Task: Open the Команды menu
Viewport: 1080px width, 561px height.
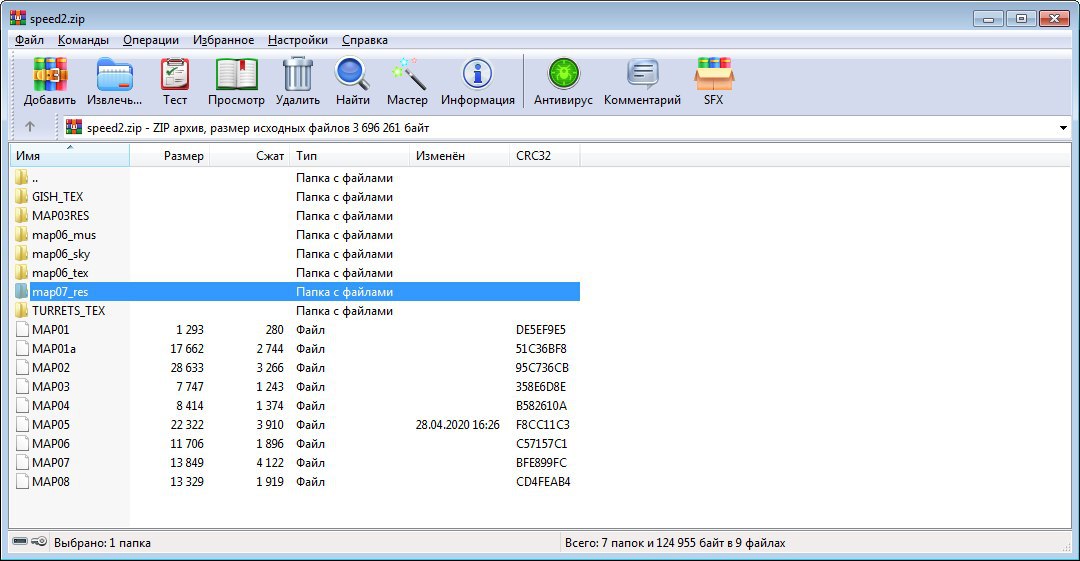Action: pos(83,40)
